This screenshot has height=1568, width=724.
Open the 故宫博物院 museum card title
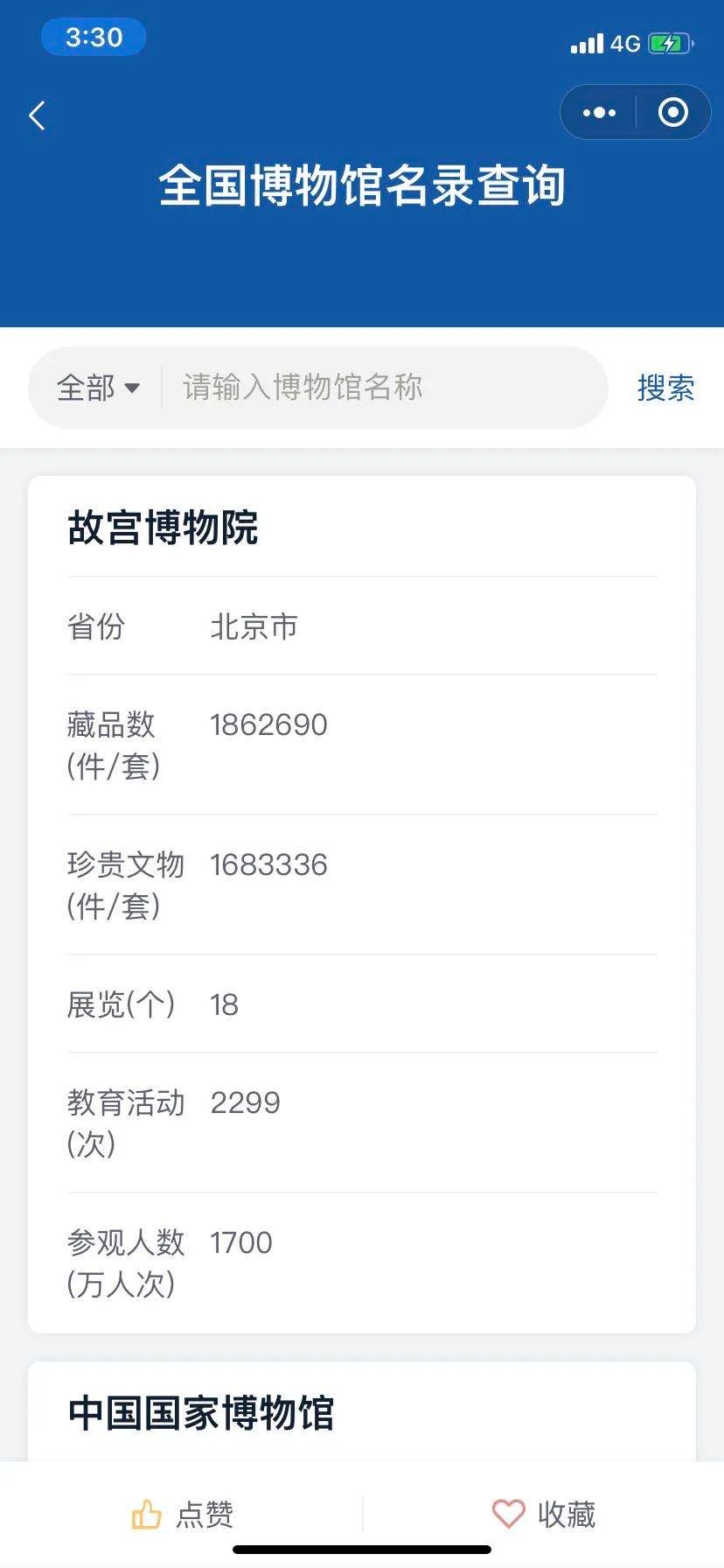[163, 528]
